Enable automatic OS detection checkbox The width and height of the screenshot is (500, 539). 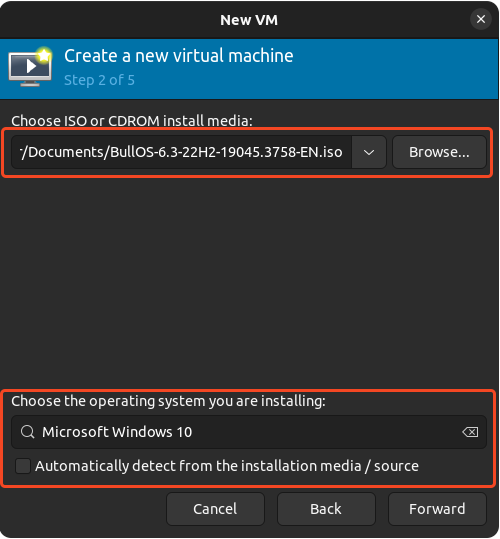pos(23,466)
